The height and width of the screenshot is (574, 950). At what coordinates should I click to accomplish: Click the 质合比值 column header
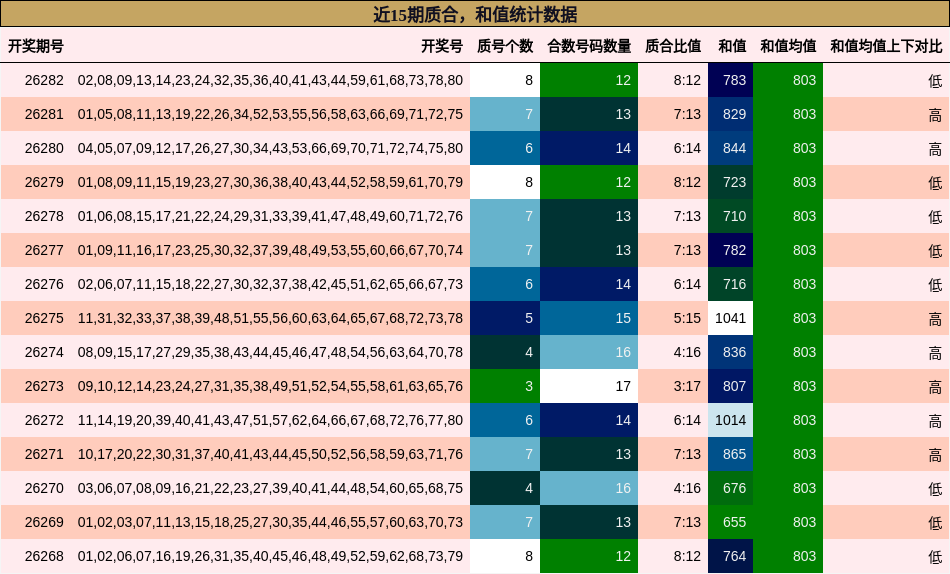673,46
